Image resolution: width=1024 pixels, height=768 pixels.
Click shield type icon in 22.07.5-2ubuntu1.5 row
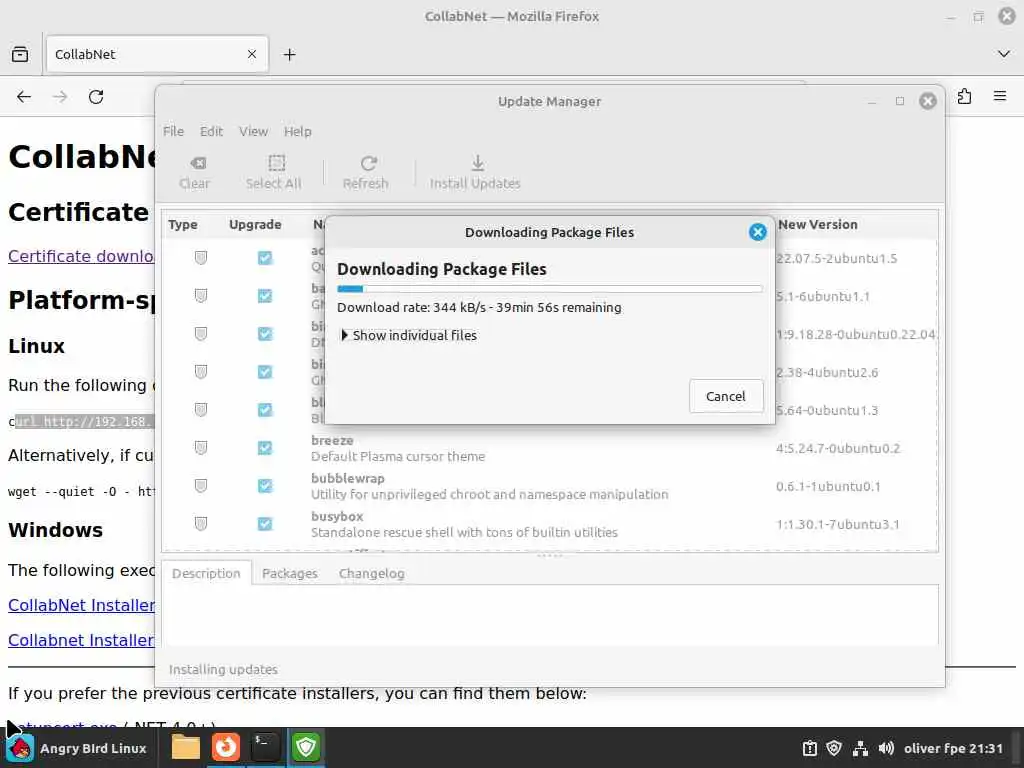[200, 258]
